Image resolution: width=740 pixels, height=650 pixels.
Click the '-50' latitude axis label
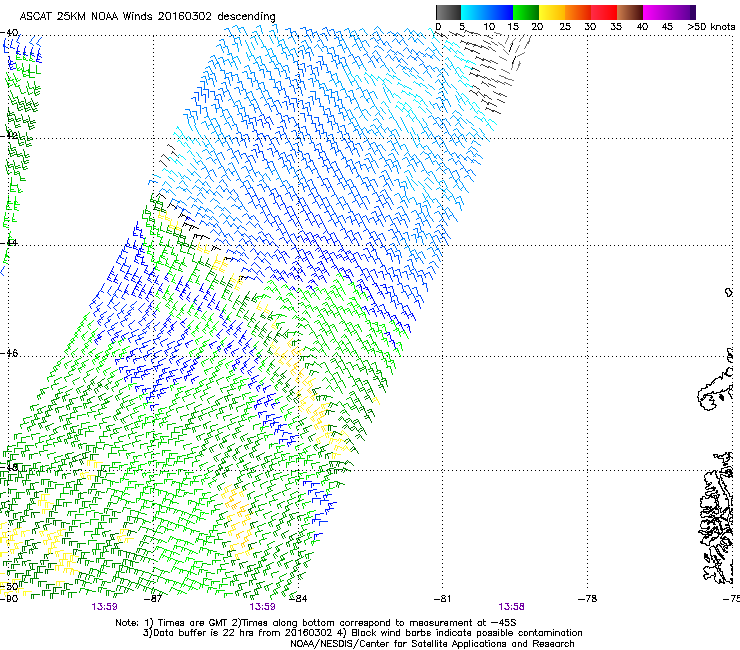[9, 586]
